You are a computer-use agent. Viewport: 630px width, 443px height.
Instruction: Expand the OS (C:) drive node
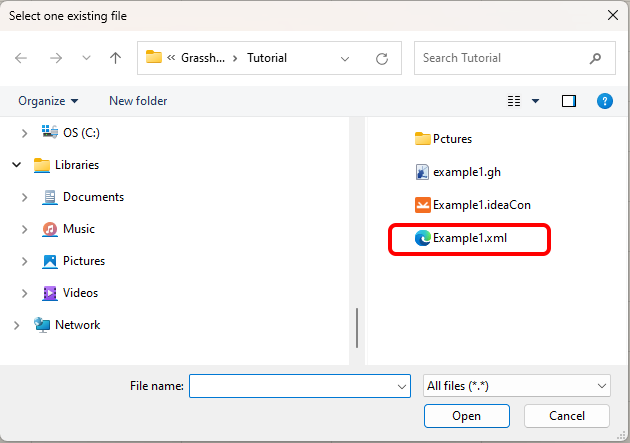coord(25,132)
